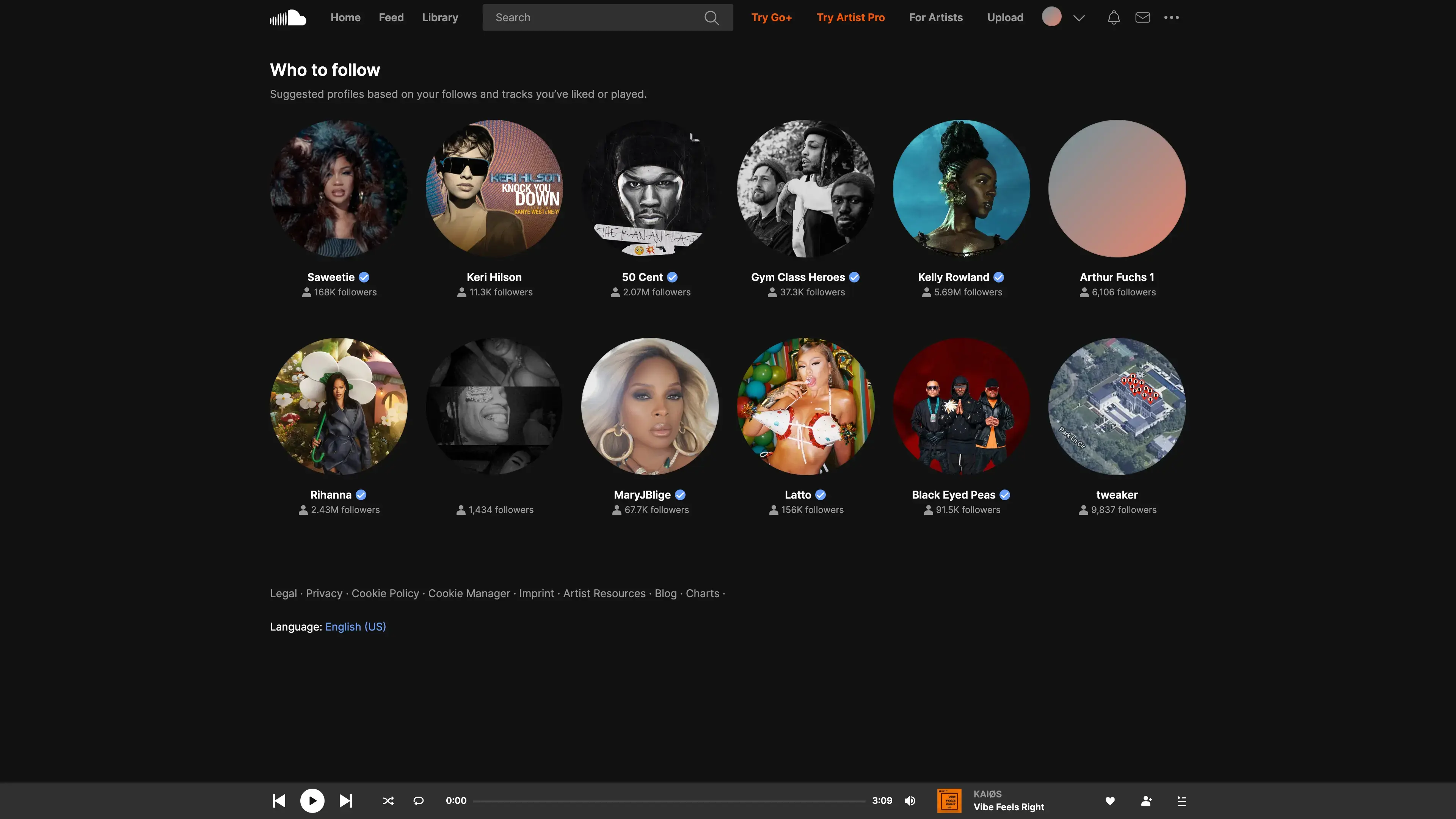Open the Cookie Policy footer link
The height and width of the screenshot is (819, 1456).
pos(385,593)
